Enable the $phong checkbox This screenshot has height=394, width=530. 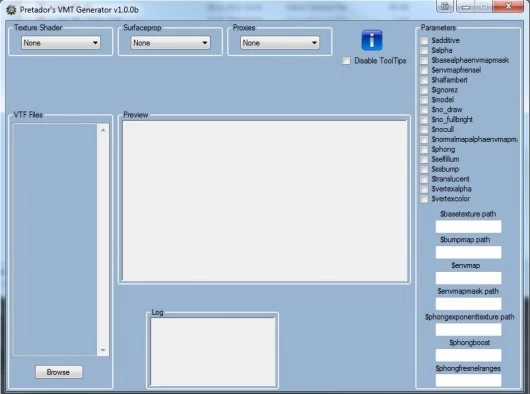424,149
